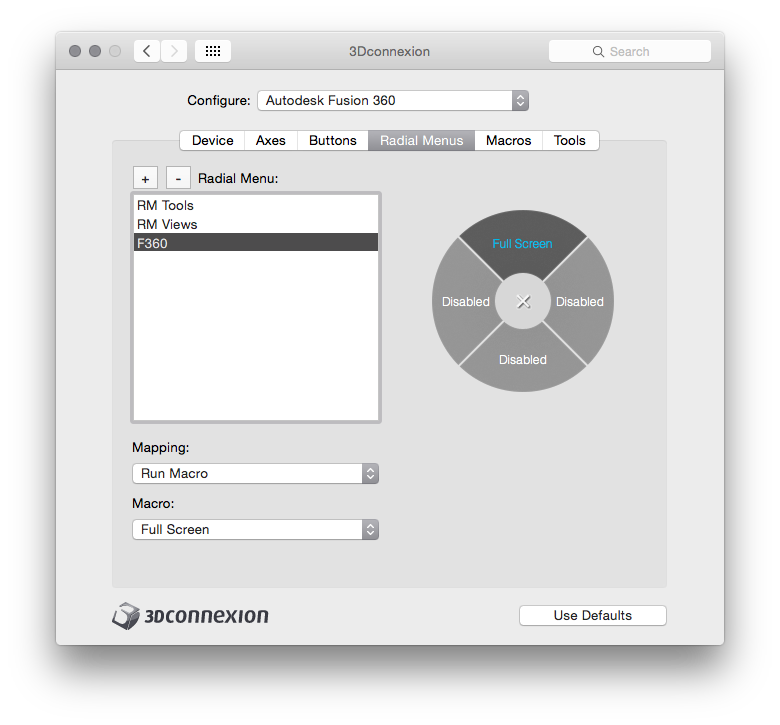Select the bottom Disabled radial segment
The image size is (780, 725).
523,360
